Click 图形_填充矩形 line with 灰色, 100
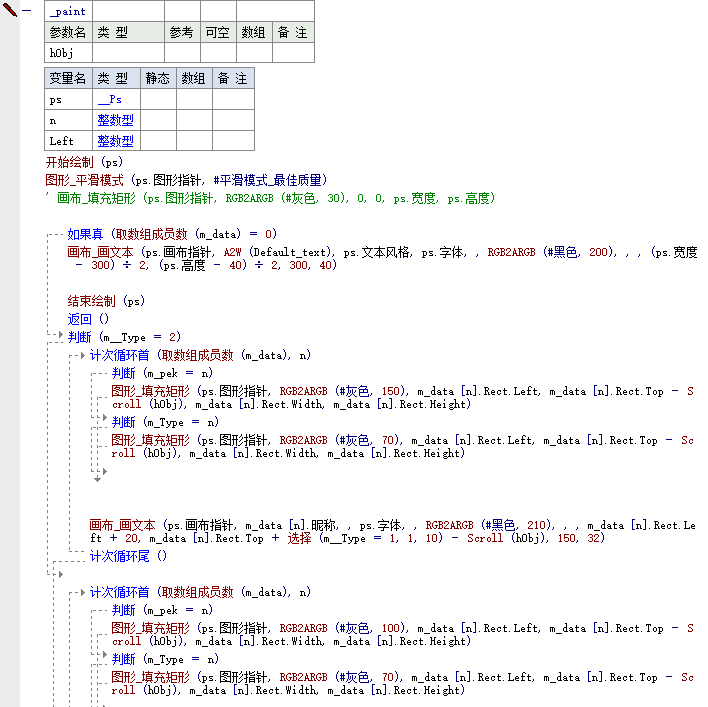The height and width of the screenshot is (707, 708). (x=402, y=635)
